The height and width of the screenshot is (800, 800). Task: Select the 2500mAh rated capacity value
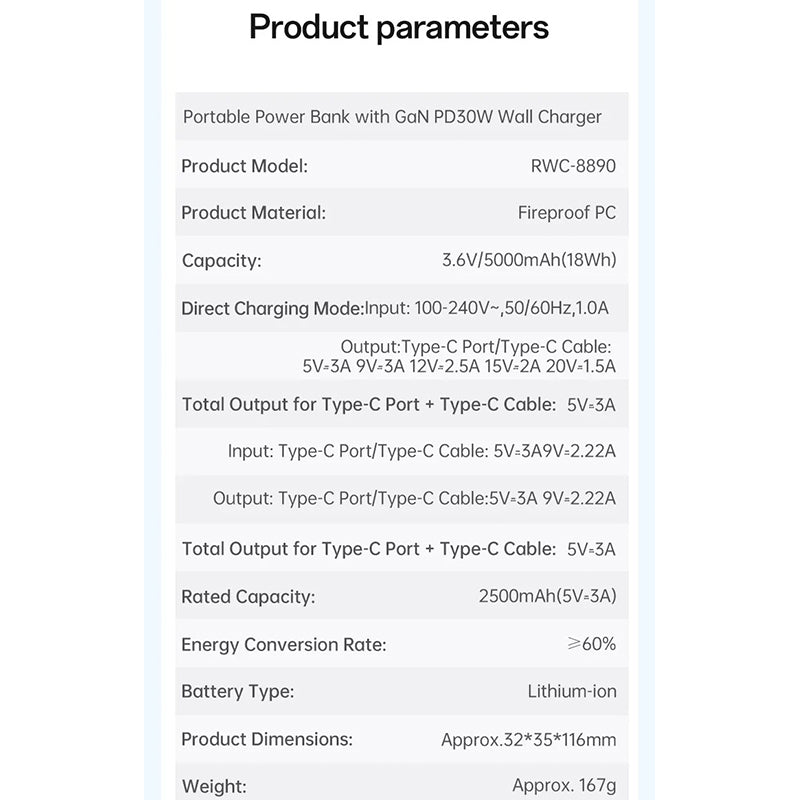coord(547,597)
